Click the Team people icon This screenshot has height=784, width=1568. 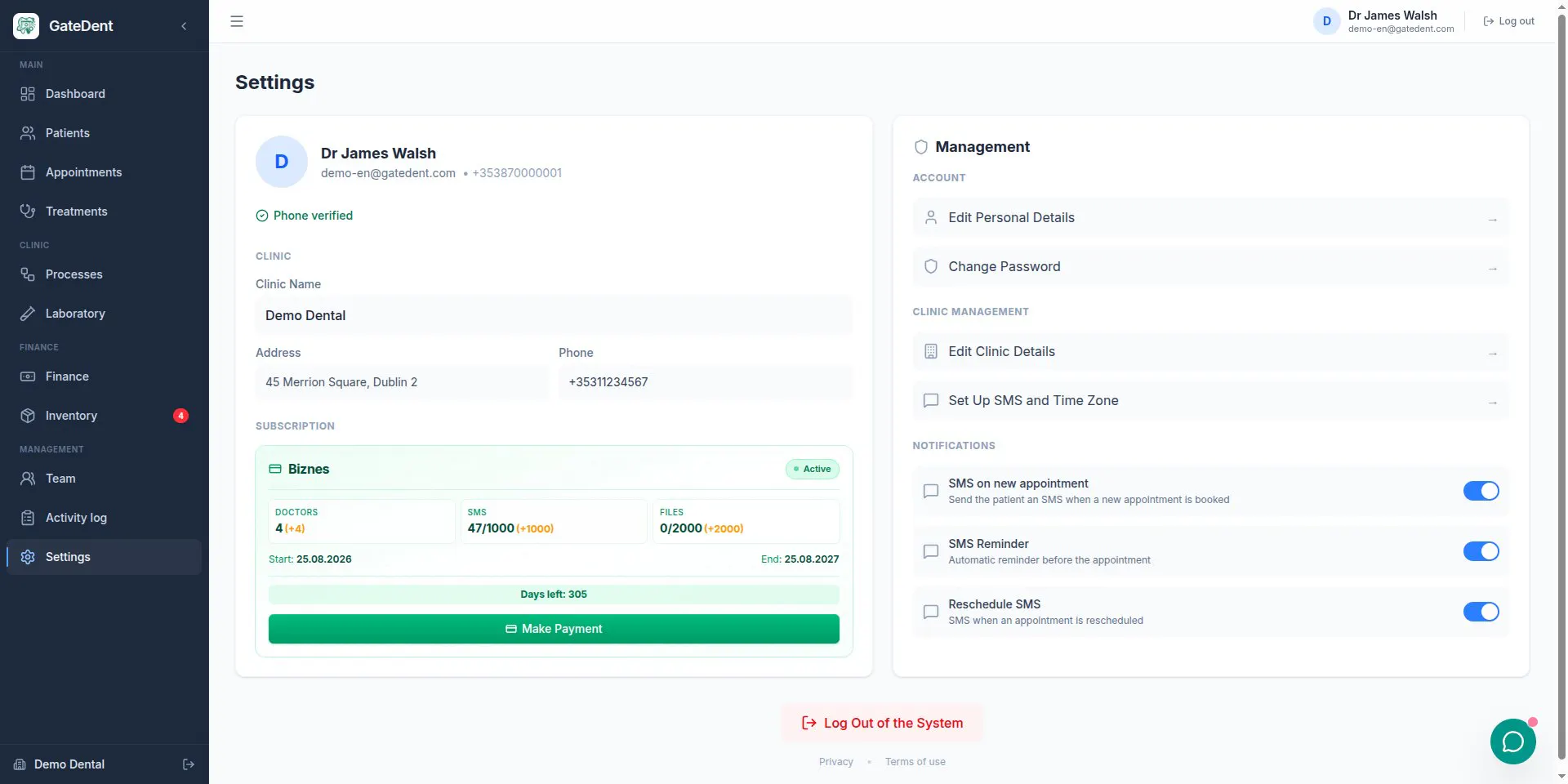[x=28, y=479]
